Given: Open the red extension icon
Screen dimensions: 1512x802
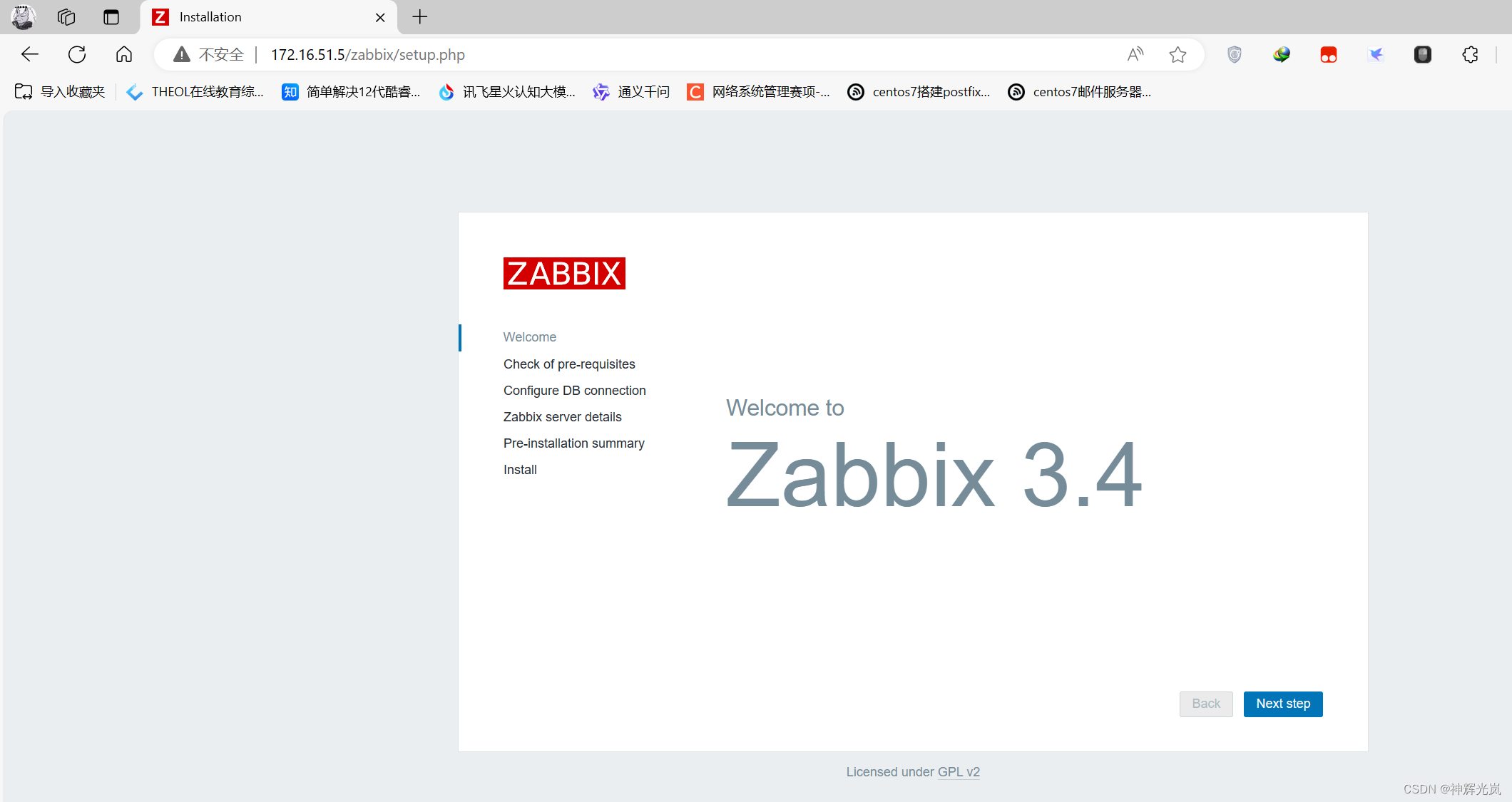Looking at the screenshot, I should (1329, 55).
